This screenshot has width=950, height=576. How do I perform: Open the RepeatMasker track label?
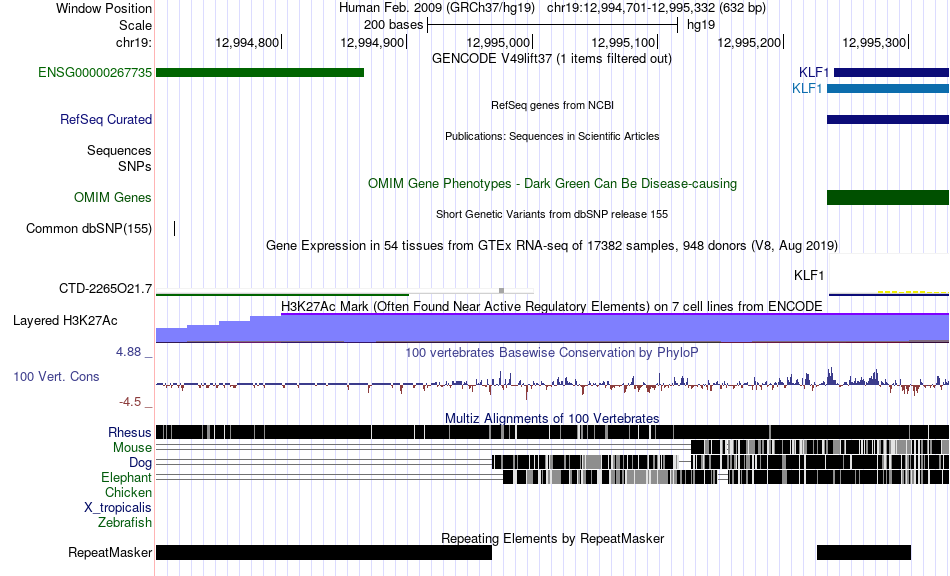(x=110, y=552)
